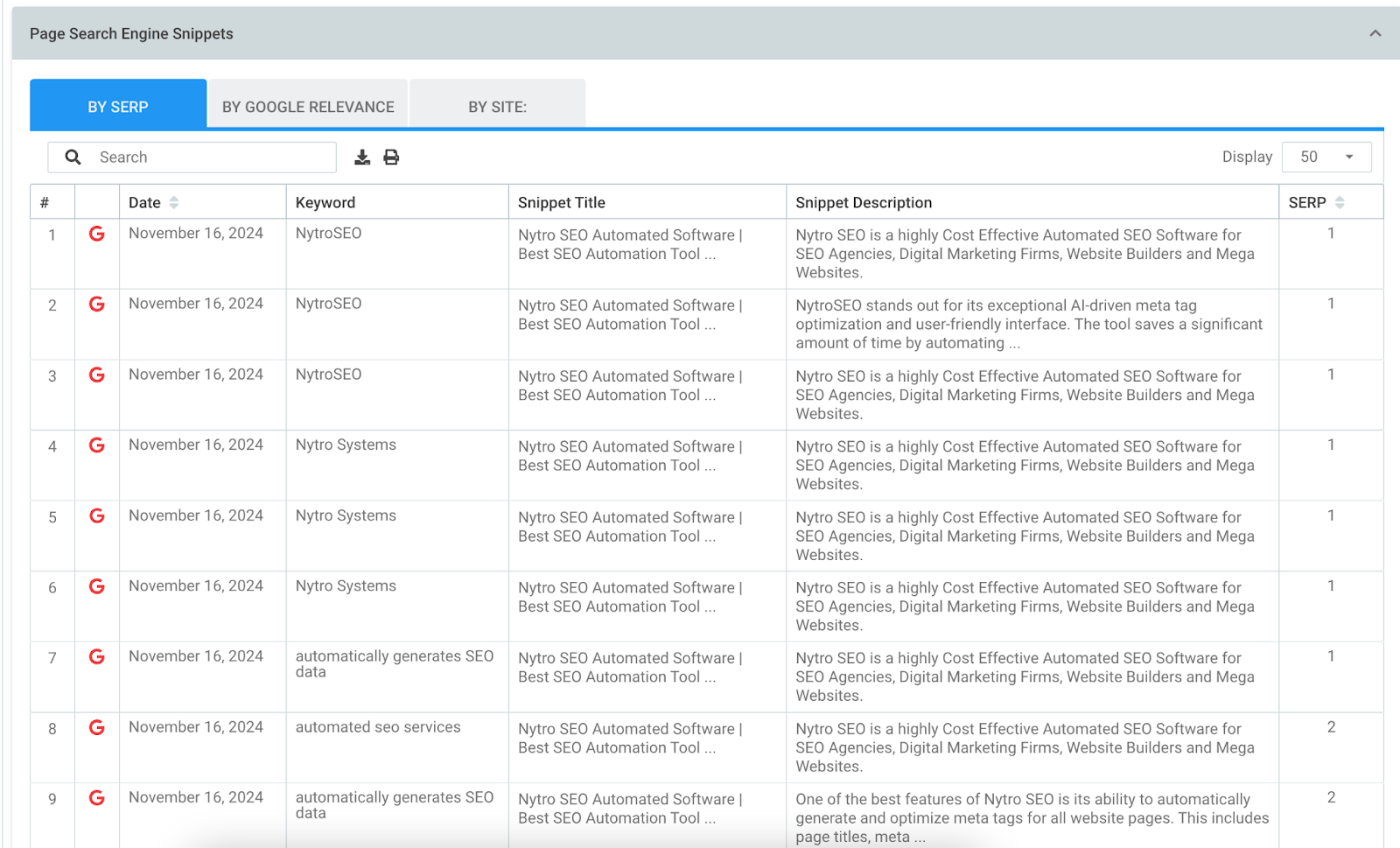The width and height of the screenshot is (1400, 848).
Task: Select the NytroSEO keyword in row 1
Action: [328, 234]
